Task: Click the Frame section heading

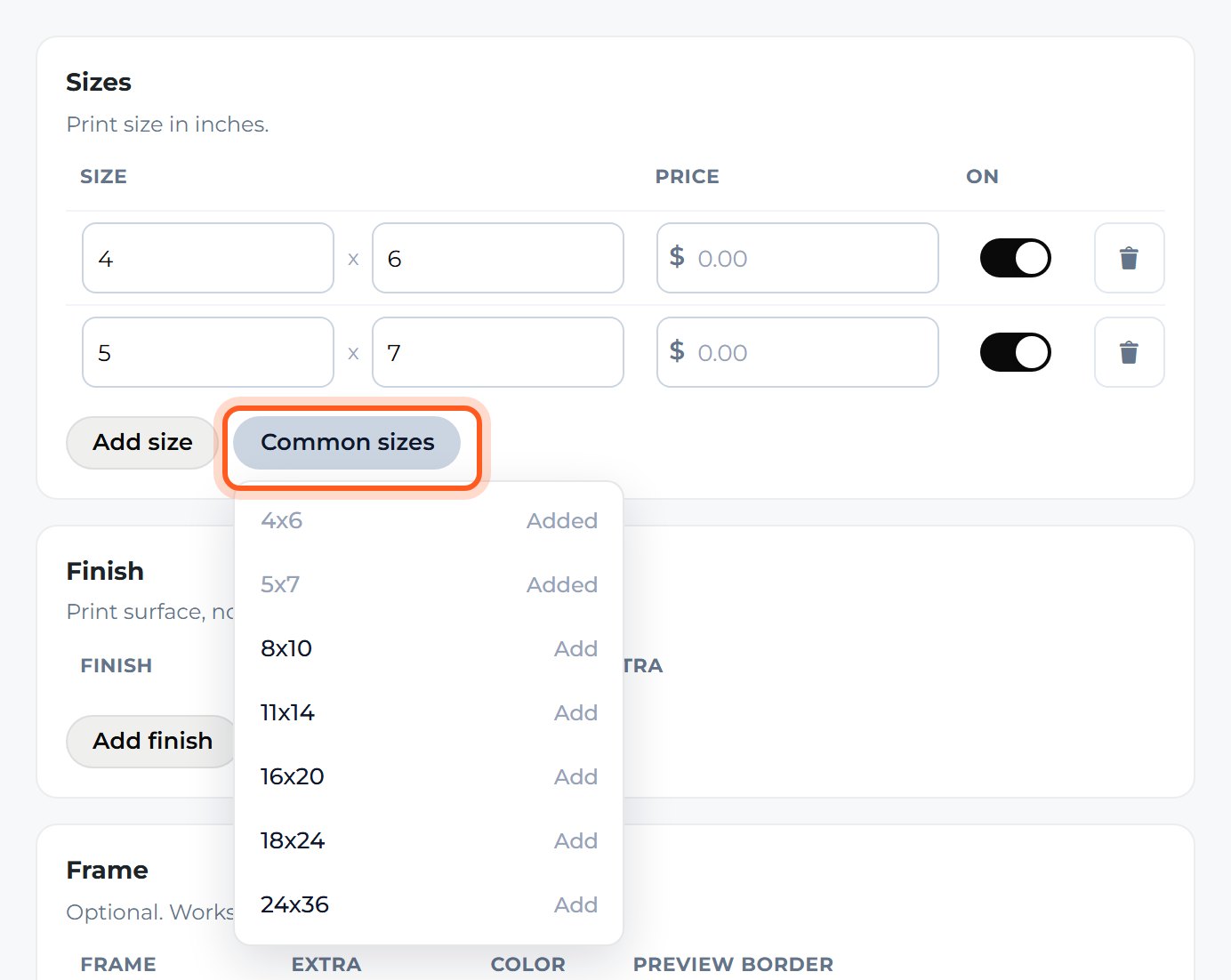Action: click(x=108, y=870)
